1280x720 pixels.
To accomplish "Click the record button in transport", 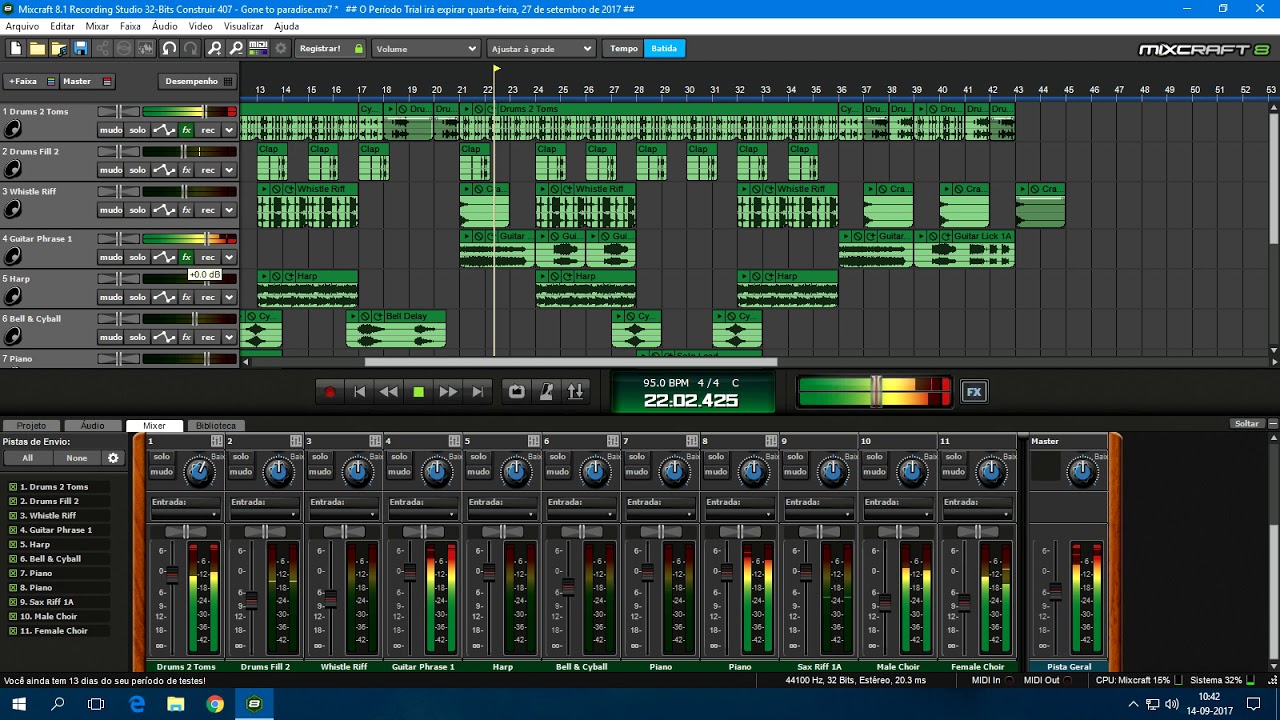I will (x=330, y=392).
